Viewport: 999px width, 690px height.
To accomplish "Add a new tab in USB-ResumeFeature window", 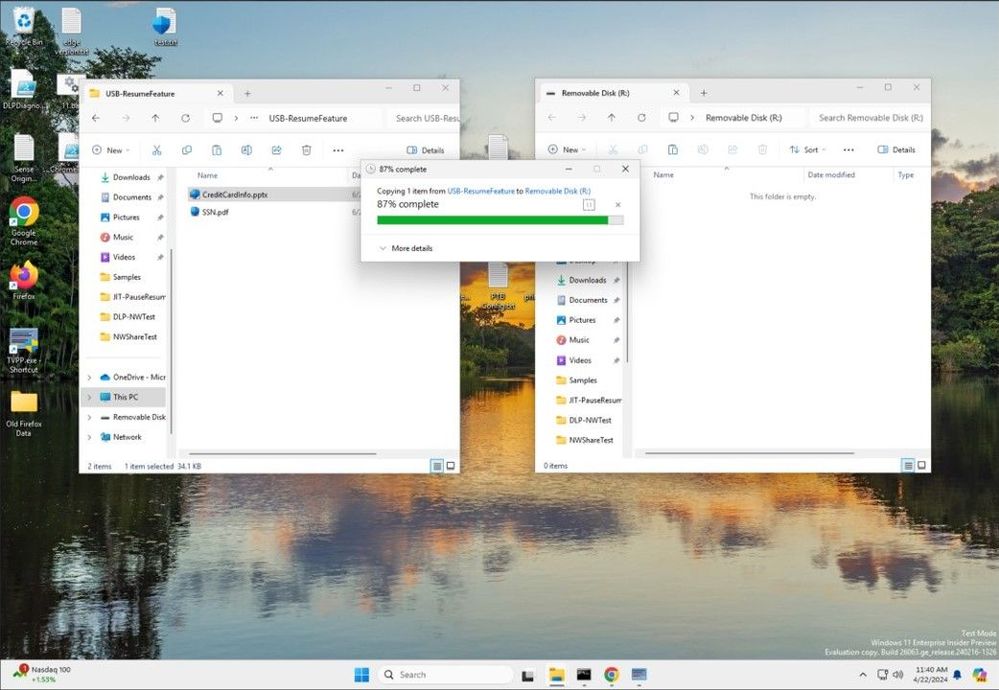I will (247, 93).
